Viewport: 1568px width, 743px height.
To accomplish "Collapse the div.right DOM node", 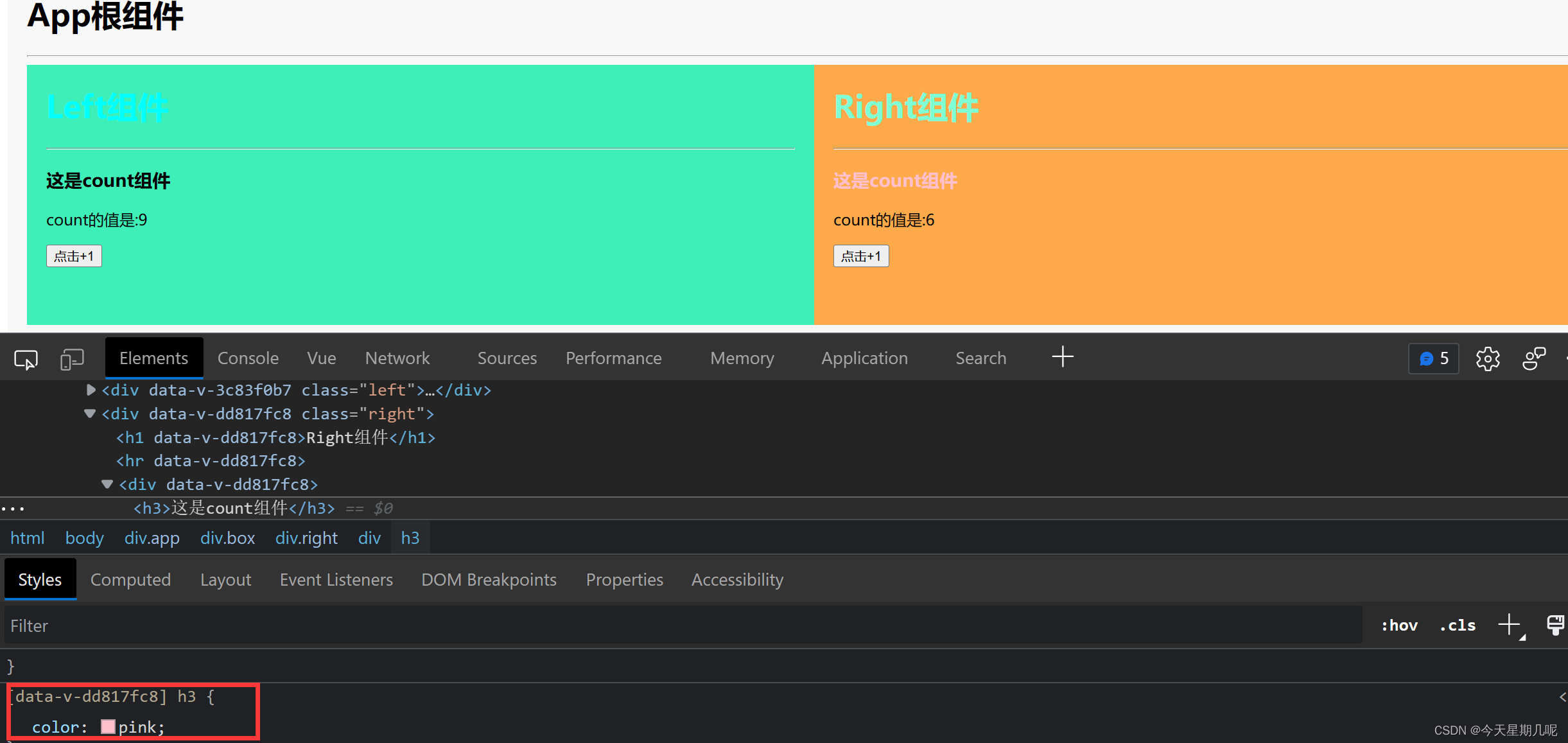I will (90, 414).
